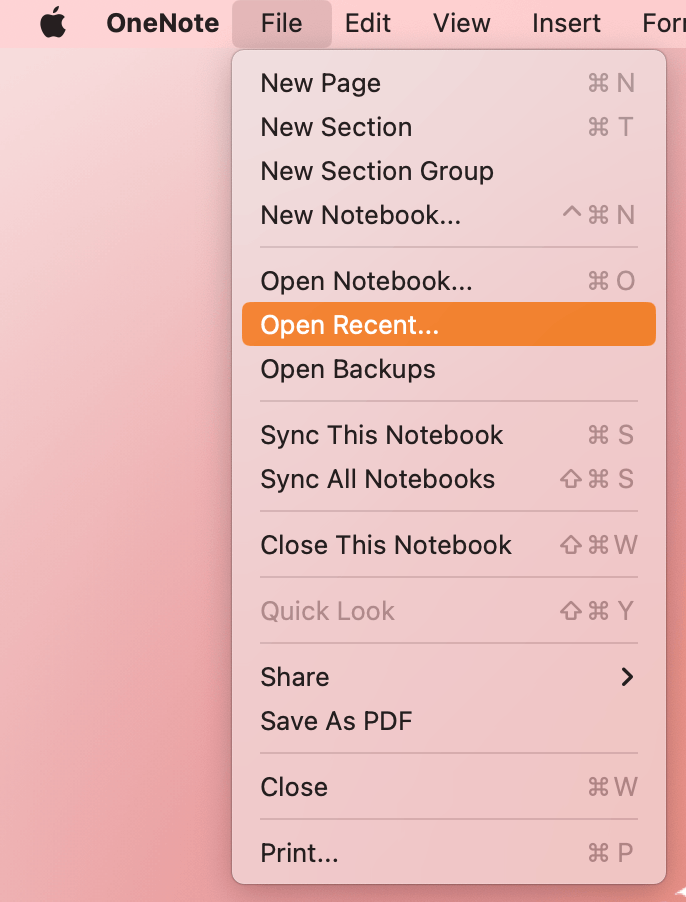Choose Close from the File menu

294,787
